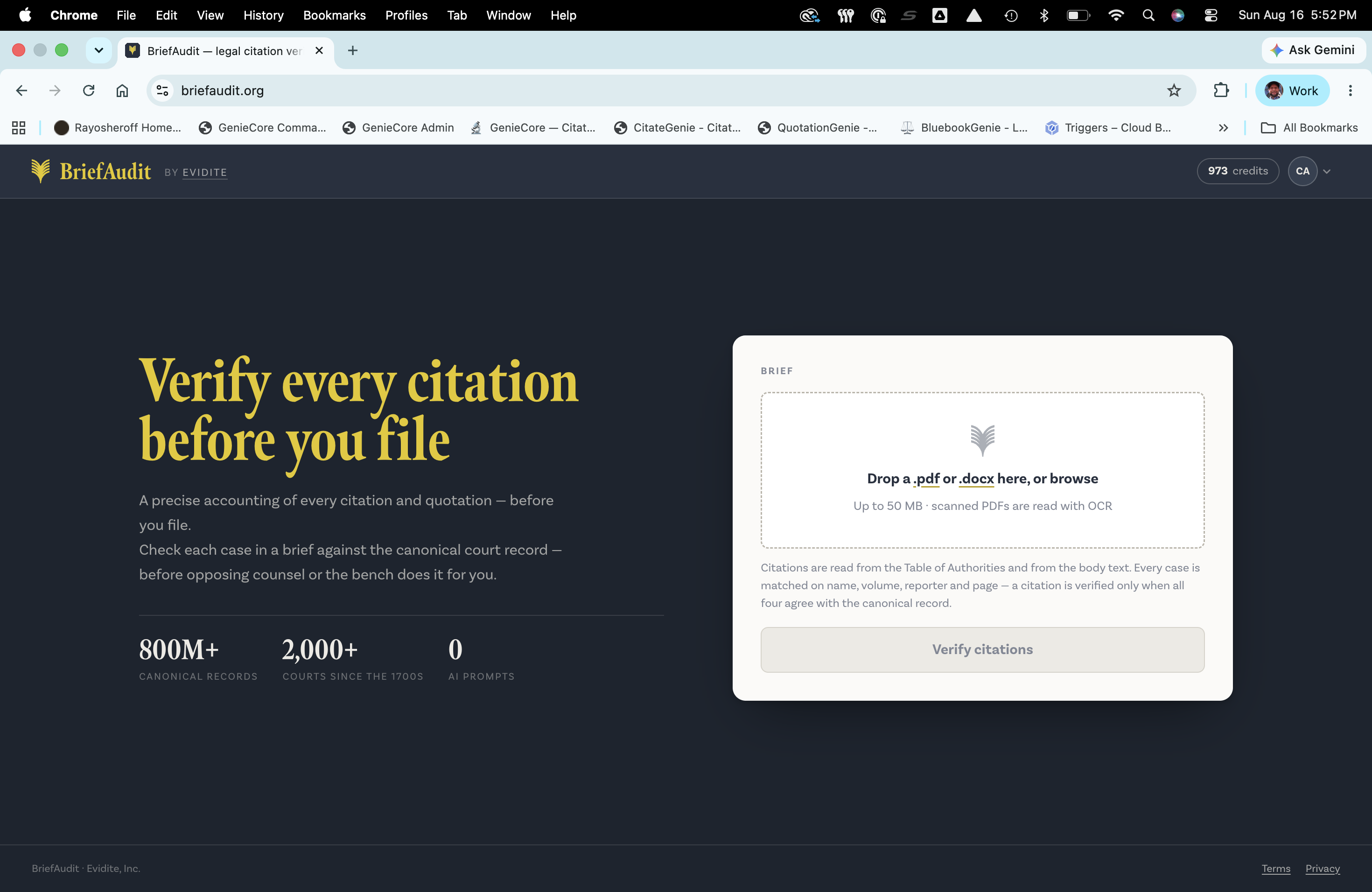Image resolution: width=1372 pixels, height=892 pixels.
Task: Open QuotationGenie bookmark
Action: [x=818, y=127]
